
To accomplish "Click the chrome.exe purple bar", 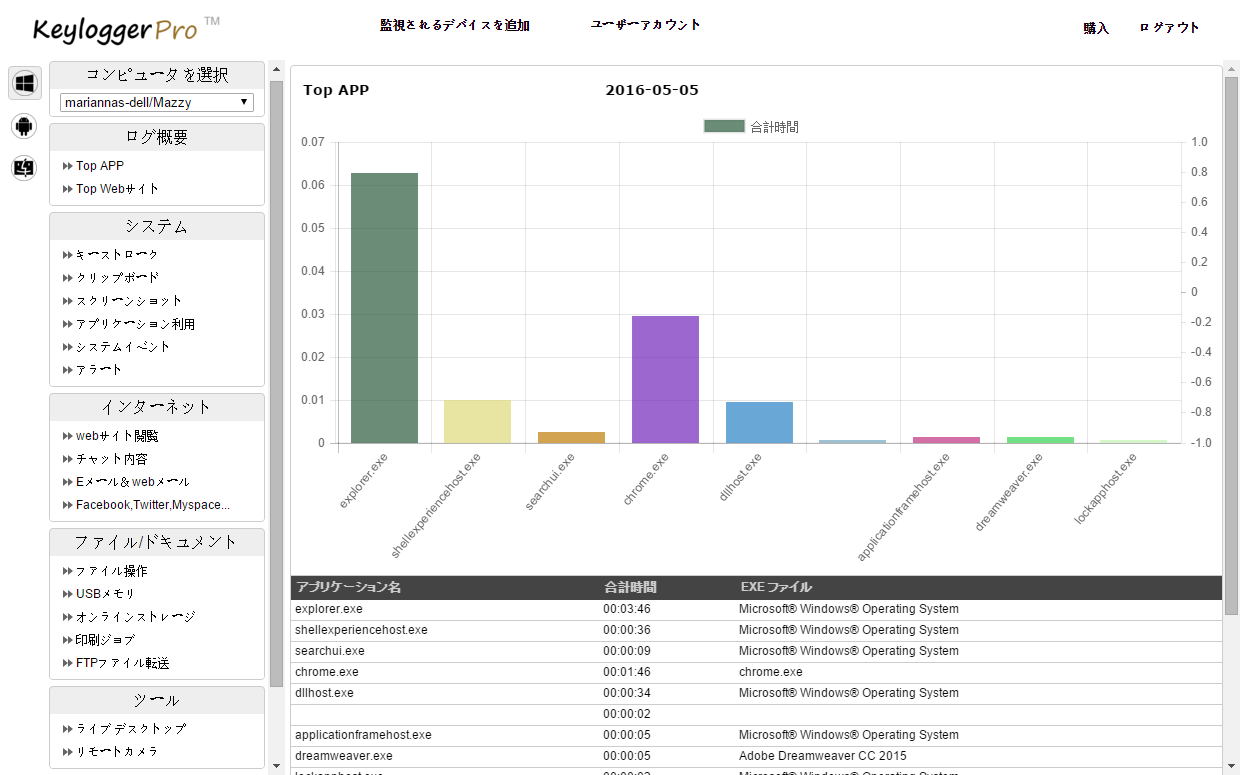I will 666,380.
